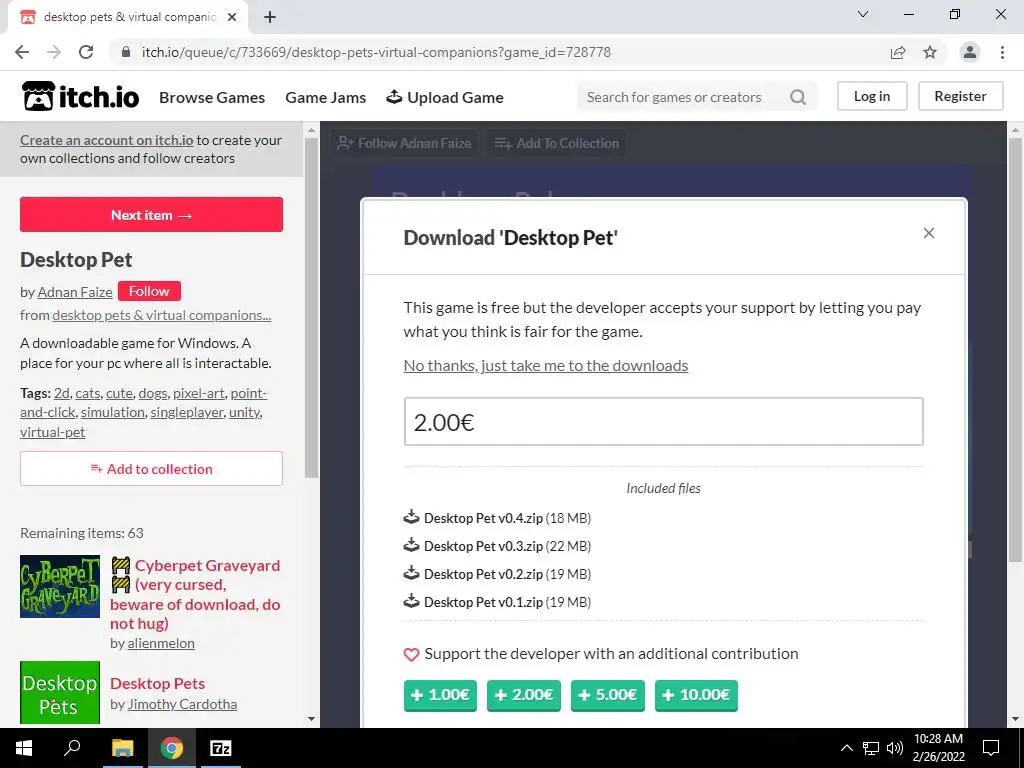Open the network icon in system tray
The width and height of the screenshot is (1024, 768).
coord(871,748)
